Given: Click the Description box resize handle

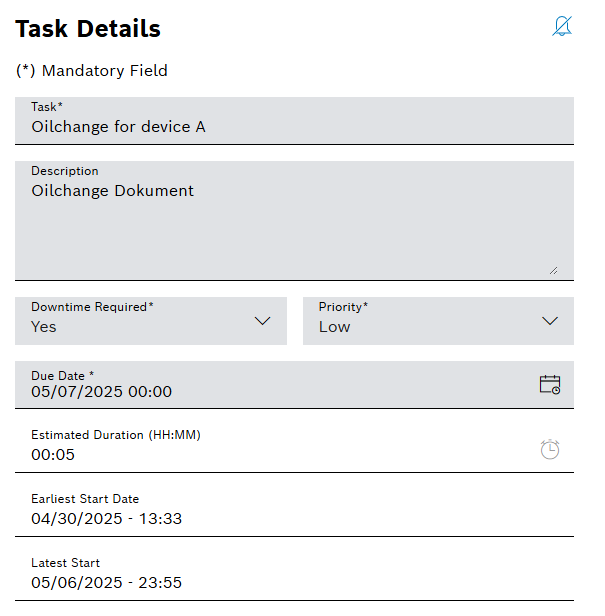Looking at the screenshot, I should 553,269.
